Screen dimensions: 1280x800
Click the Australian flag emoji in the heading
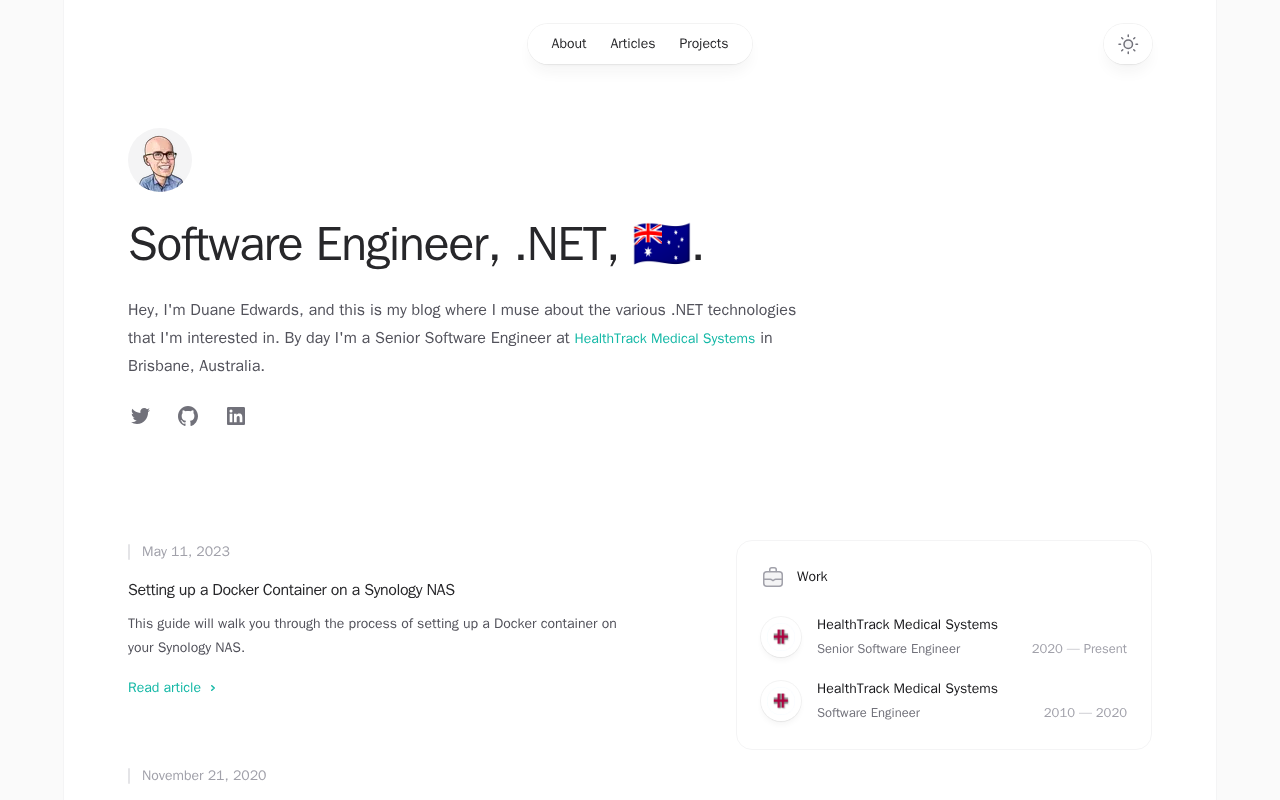pyautogui.click(x=662, y=244)
